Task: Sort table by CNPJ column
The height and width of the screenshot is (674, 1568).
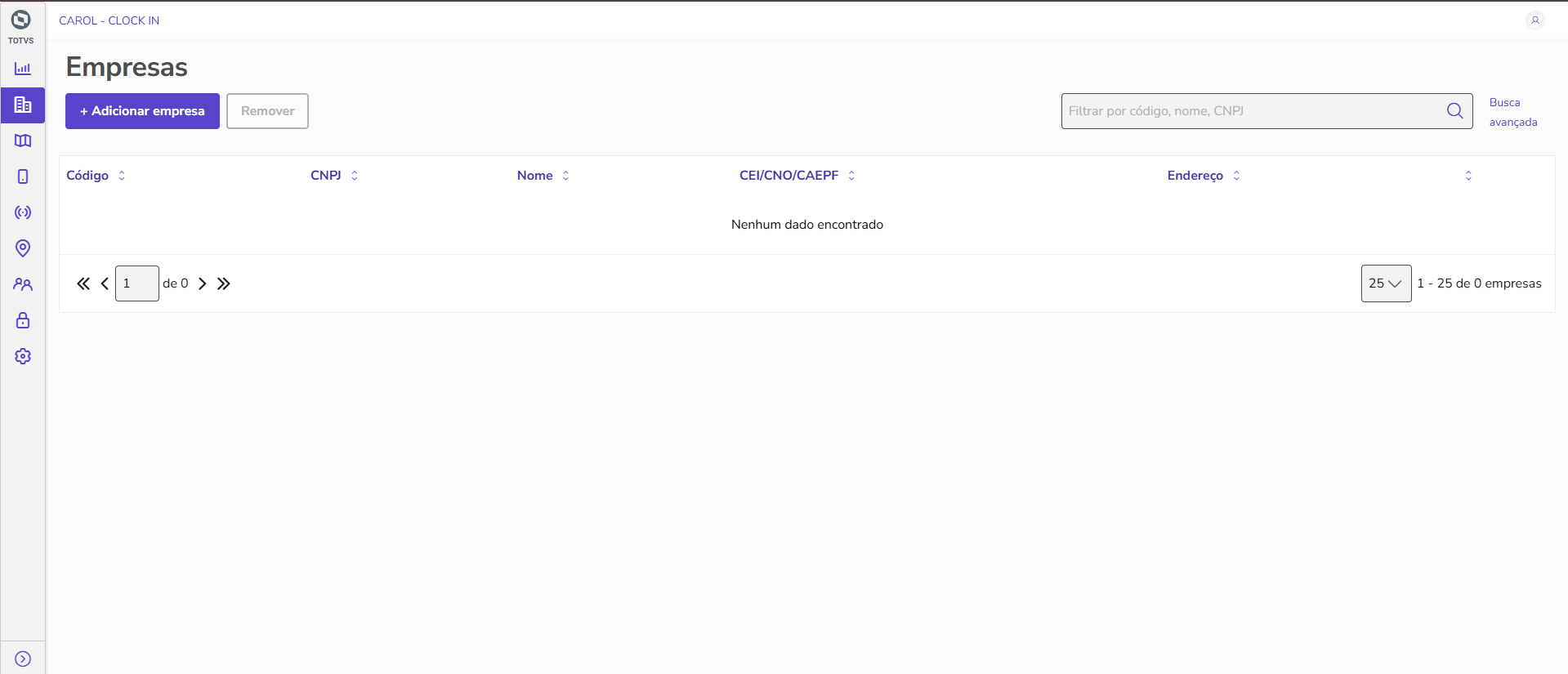Action: pyautogui.click(x=334, y=176)
